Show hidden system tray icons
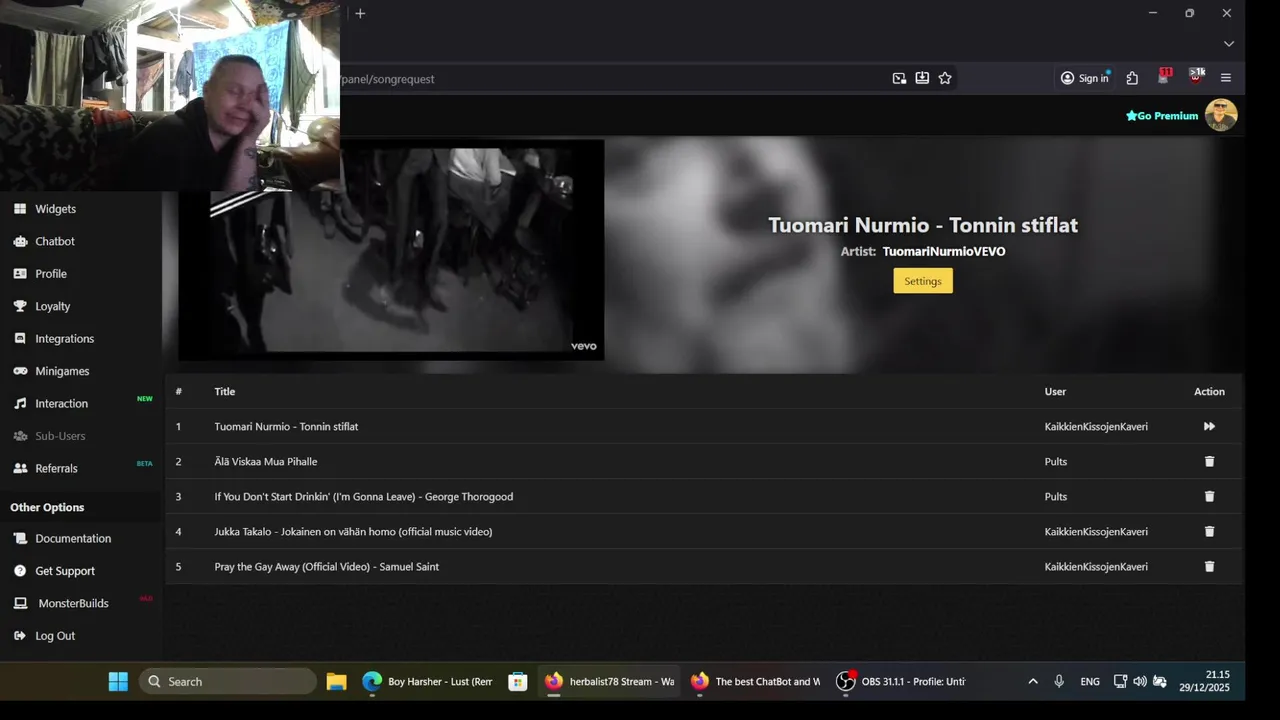The image size is (1280, 720). point(1033,681)
